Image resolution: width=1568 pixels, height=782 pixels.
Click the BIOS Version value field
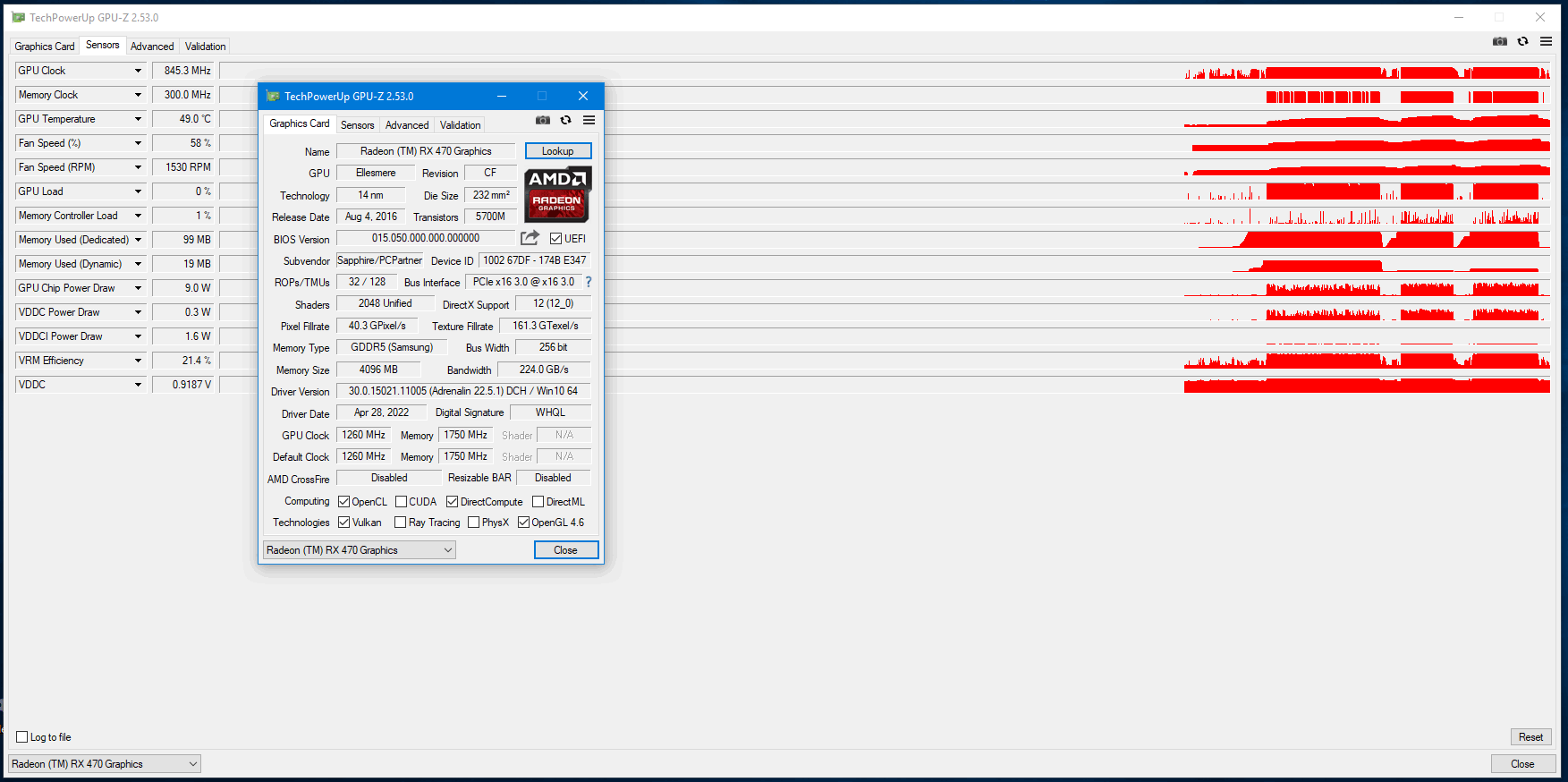426,238
